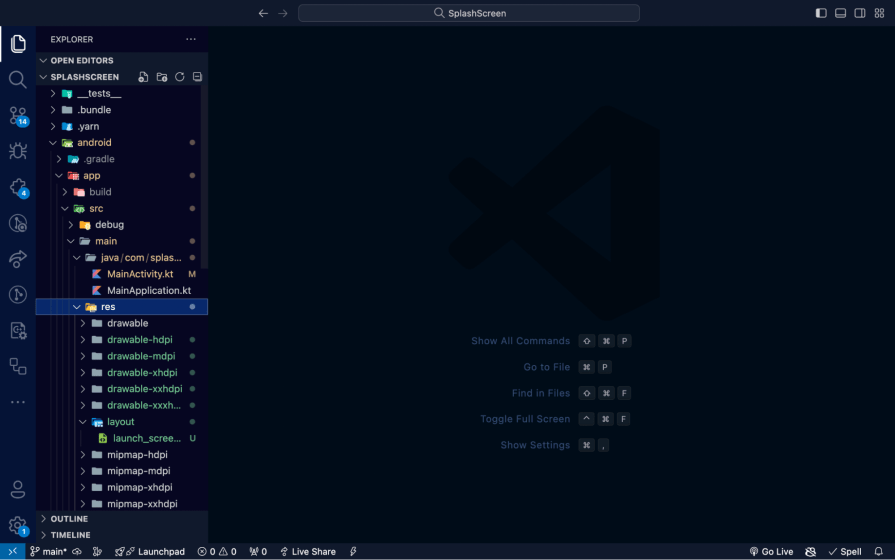Open the Manage settings gear
Viewport: 895px width, 560px height.
pyautogui.click(x=18, y=525)
